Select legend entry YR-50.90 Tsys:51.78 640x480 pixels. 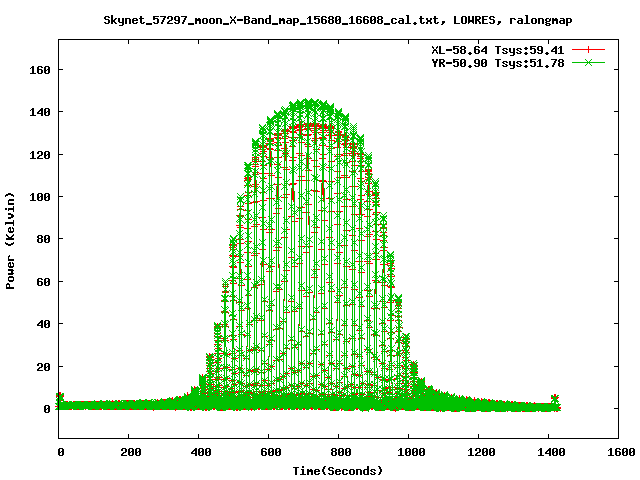click(x=498, y=63)
